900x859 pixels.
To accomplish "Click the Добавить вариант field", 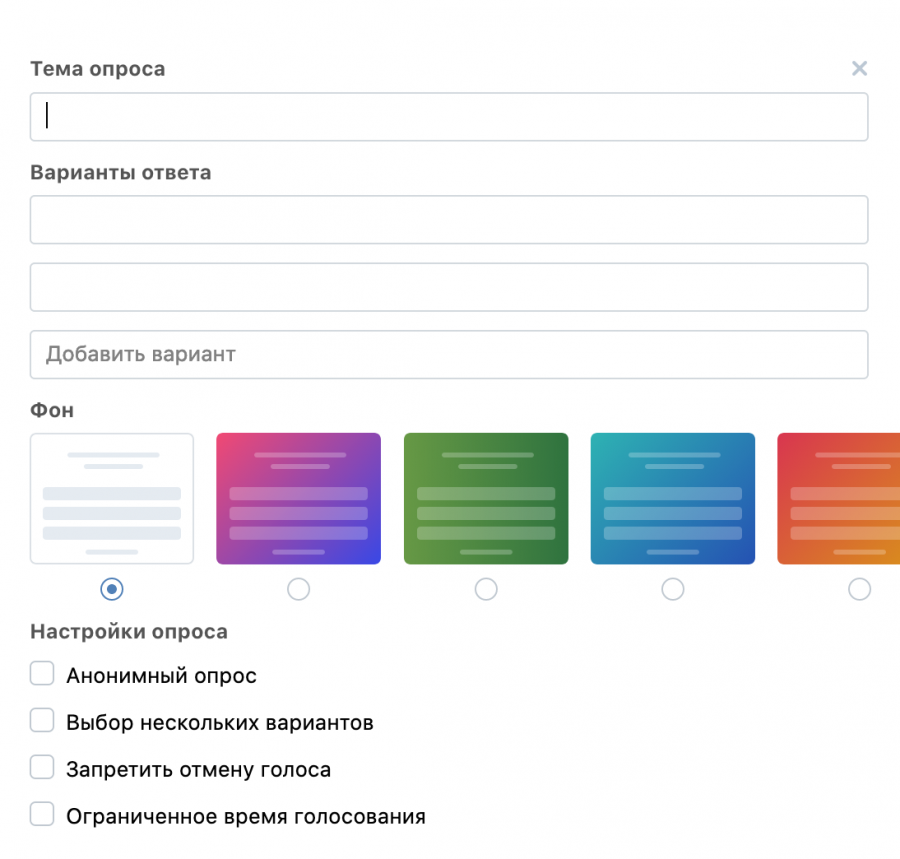I will pyautogui.click(x=449, y=354).
